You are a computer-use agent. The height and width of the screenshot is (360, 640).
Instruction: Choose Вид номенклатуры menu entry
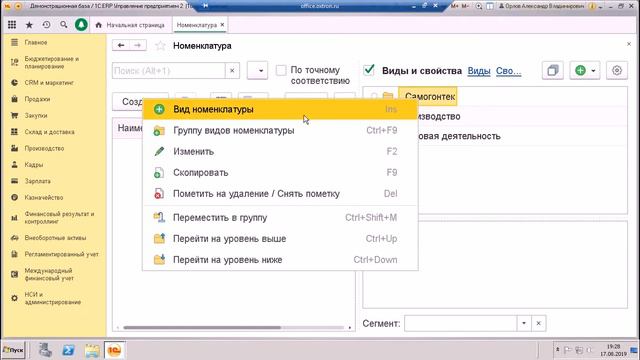[x=280, y=109]
